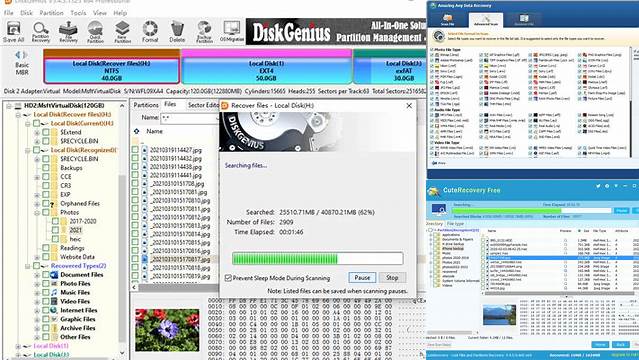639x360 pixels.
Task: Click the Name filter input field
Action: [x=190, y=118]
